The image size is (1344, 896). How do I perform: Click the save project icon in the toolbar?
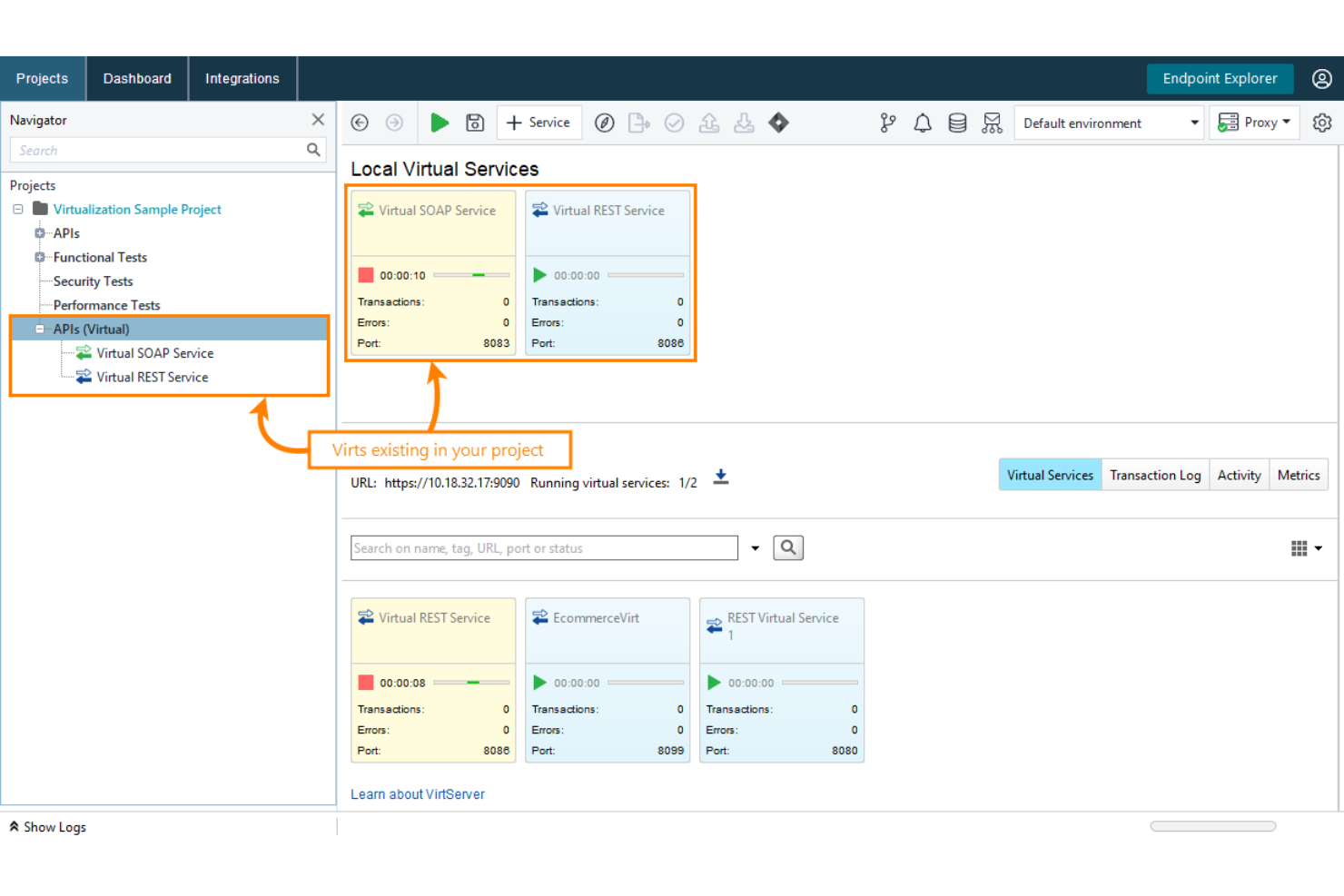pos(475,122)
